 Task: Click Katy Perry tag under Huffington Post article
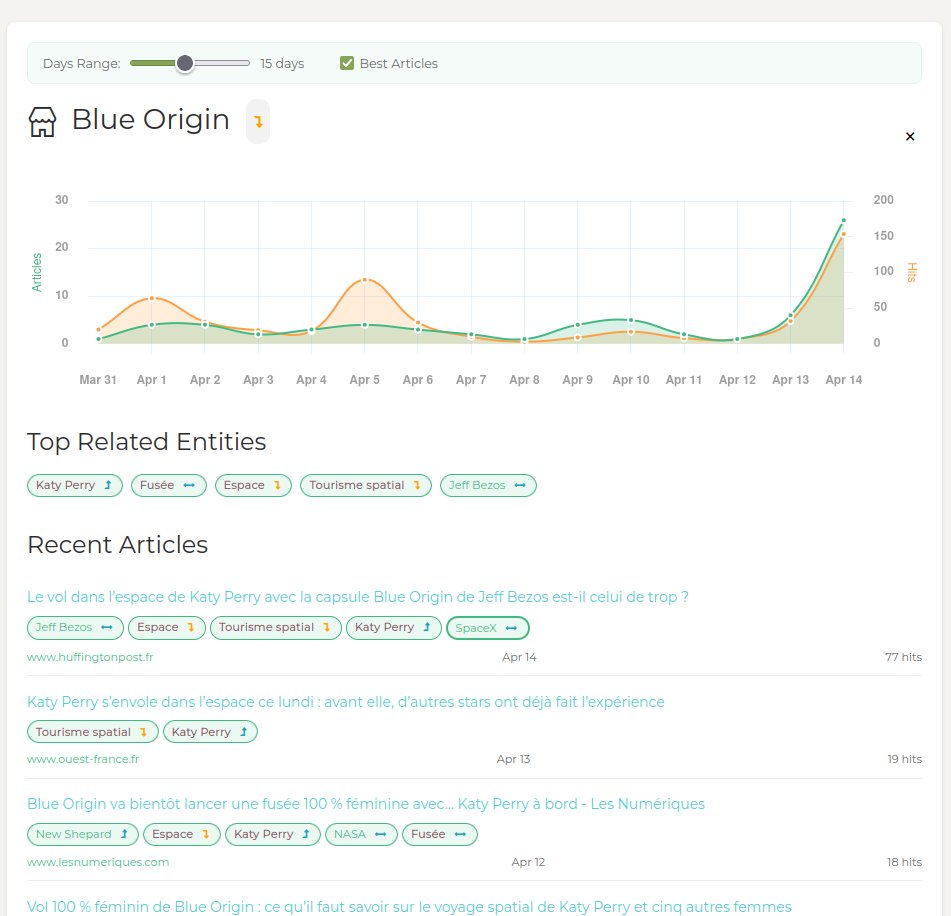(x=394, y=628)
